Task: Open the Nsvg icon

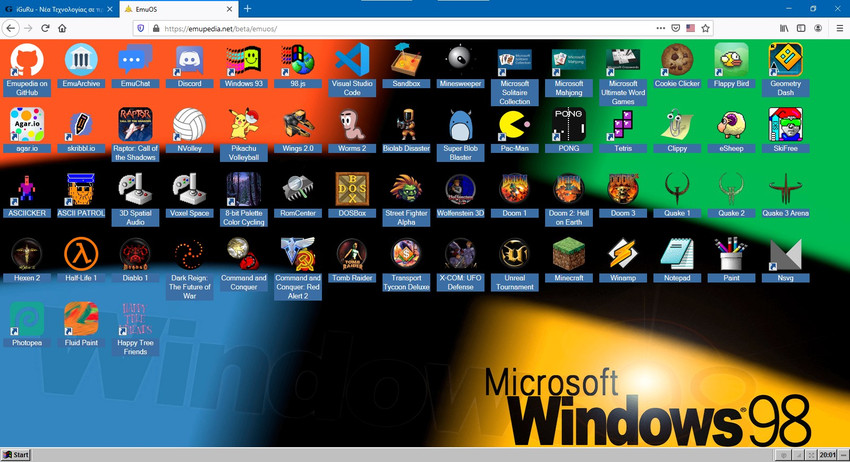Action: 785,254
